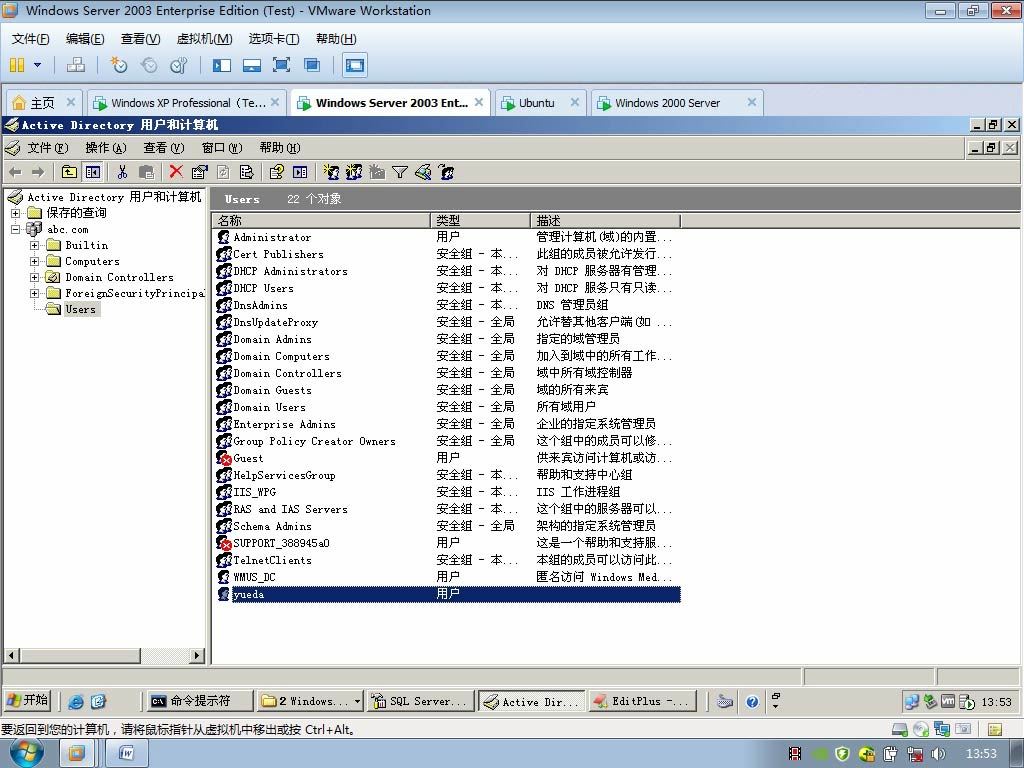
Task: Open the 操作(A) menu in Active Directory
Action: (106, 148)
